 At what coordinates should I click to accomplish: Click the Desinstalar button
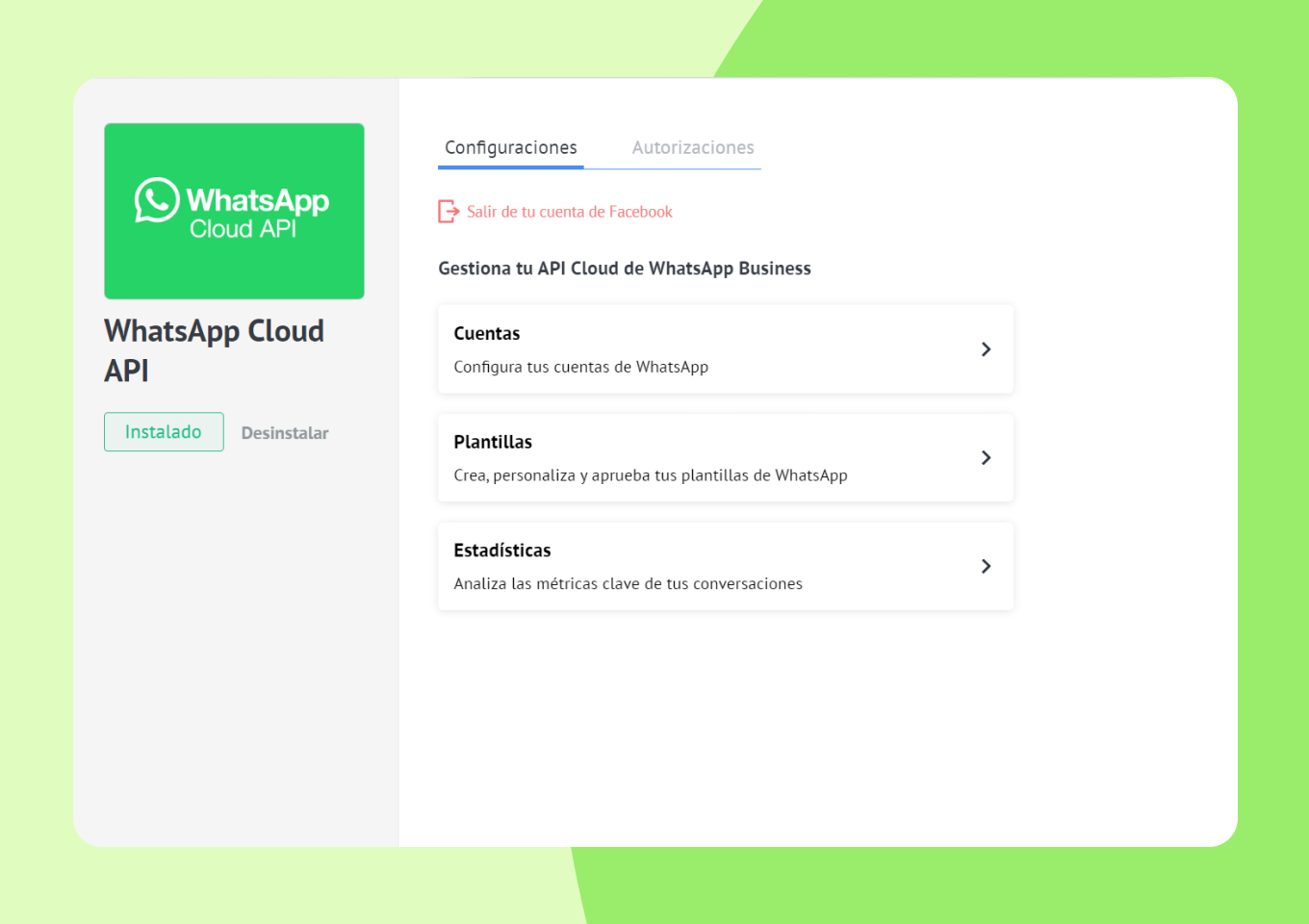pyautogui.click(x=285, y=433)
